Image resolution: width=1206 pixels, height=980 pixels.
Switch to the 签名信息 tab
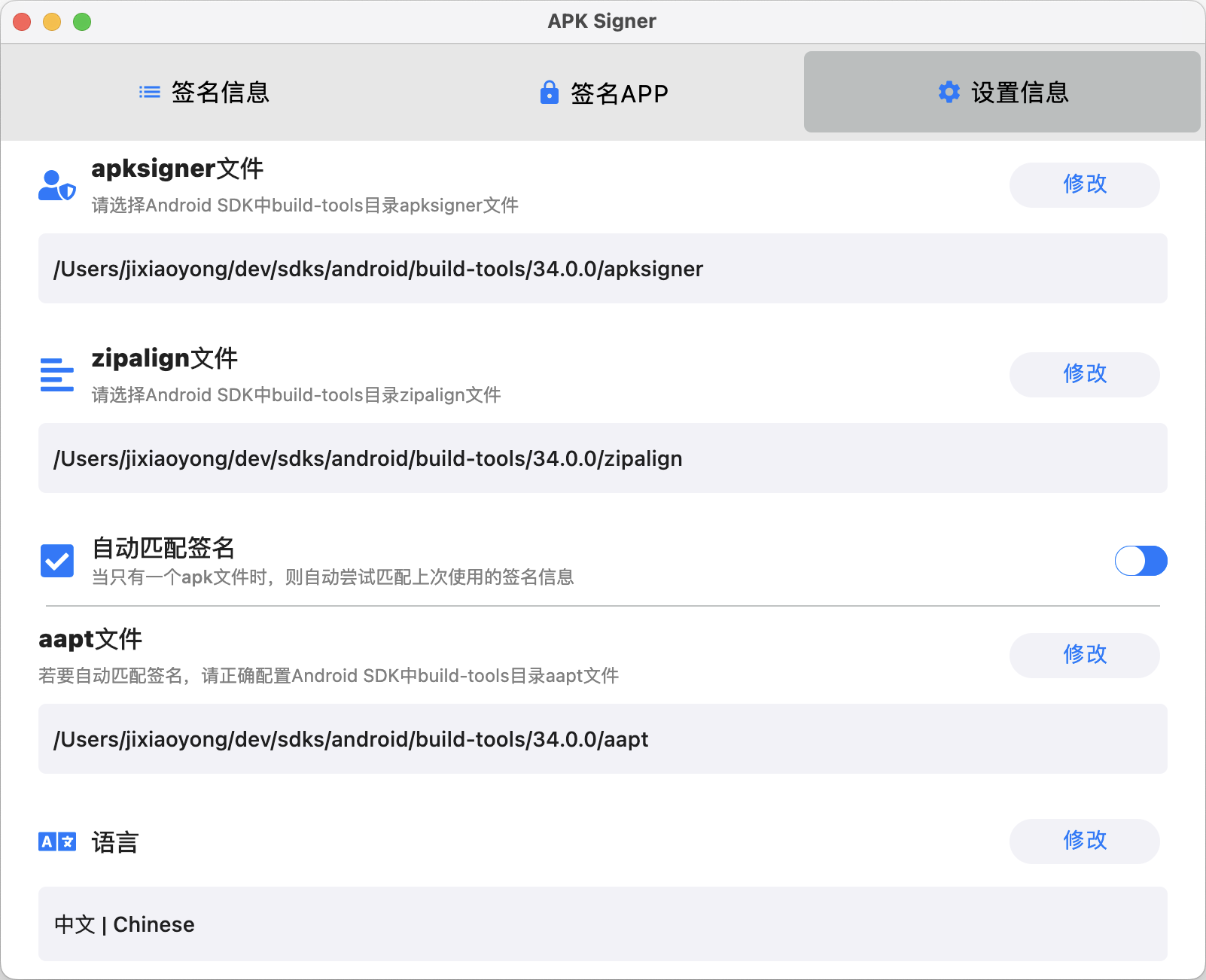coord(205,92)
